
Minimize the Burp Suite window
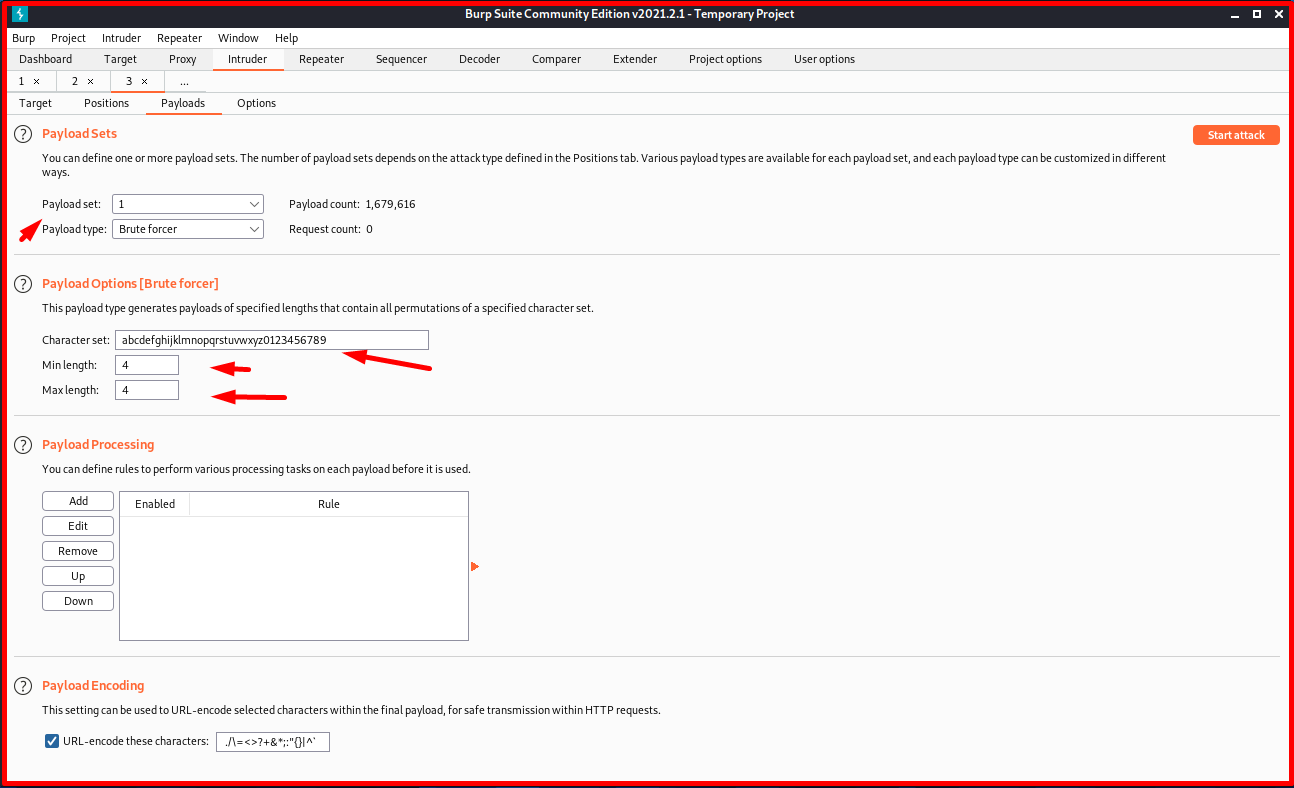1235,14
